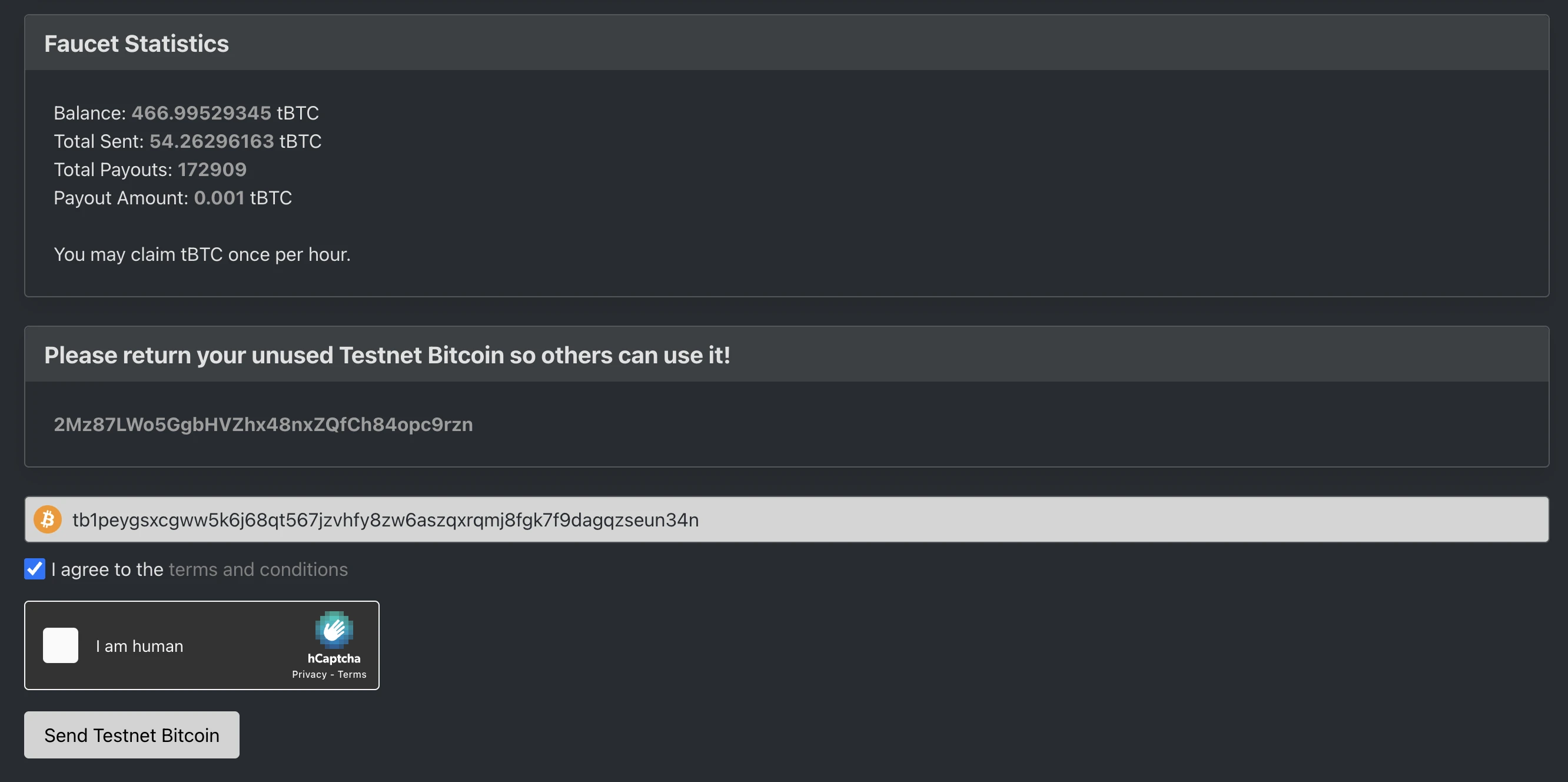Click the Total Sent value 54.26296163
Image resolution: width=1568 pixels, height=782 pixels.
coord(211,141)
